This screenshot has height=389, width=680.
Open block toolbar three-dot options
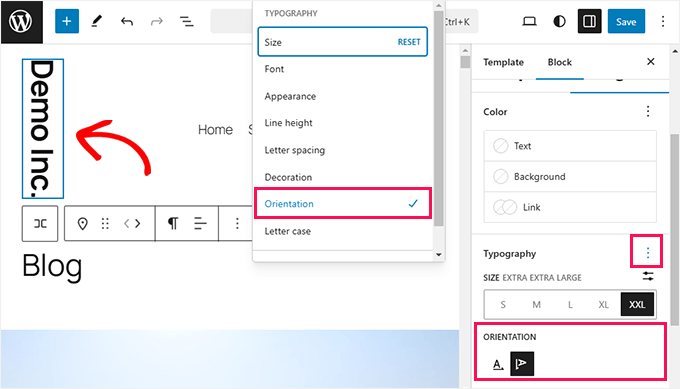click(x=237, y=223)
